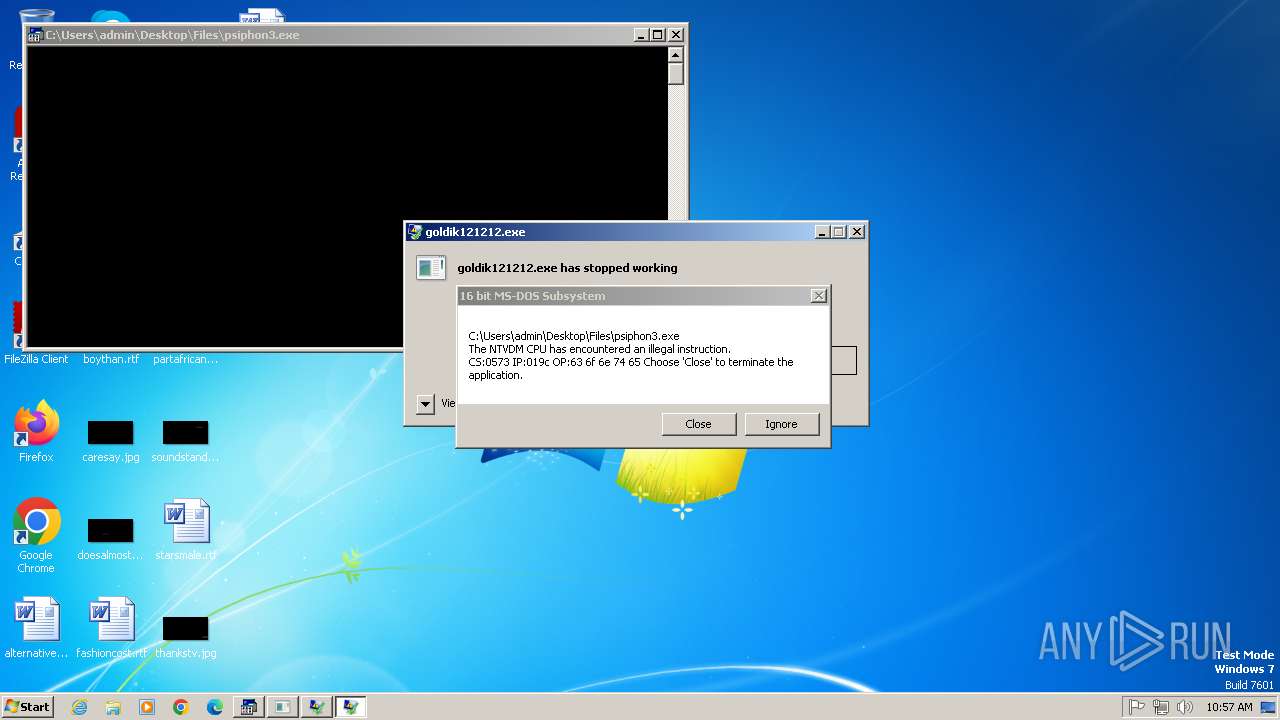1280x720 pixels.
Task: Open the Firefox desktop shortcut
Action: (x=36, y=432)
